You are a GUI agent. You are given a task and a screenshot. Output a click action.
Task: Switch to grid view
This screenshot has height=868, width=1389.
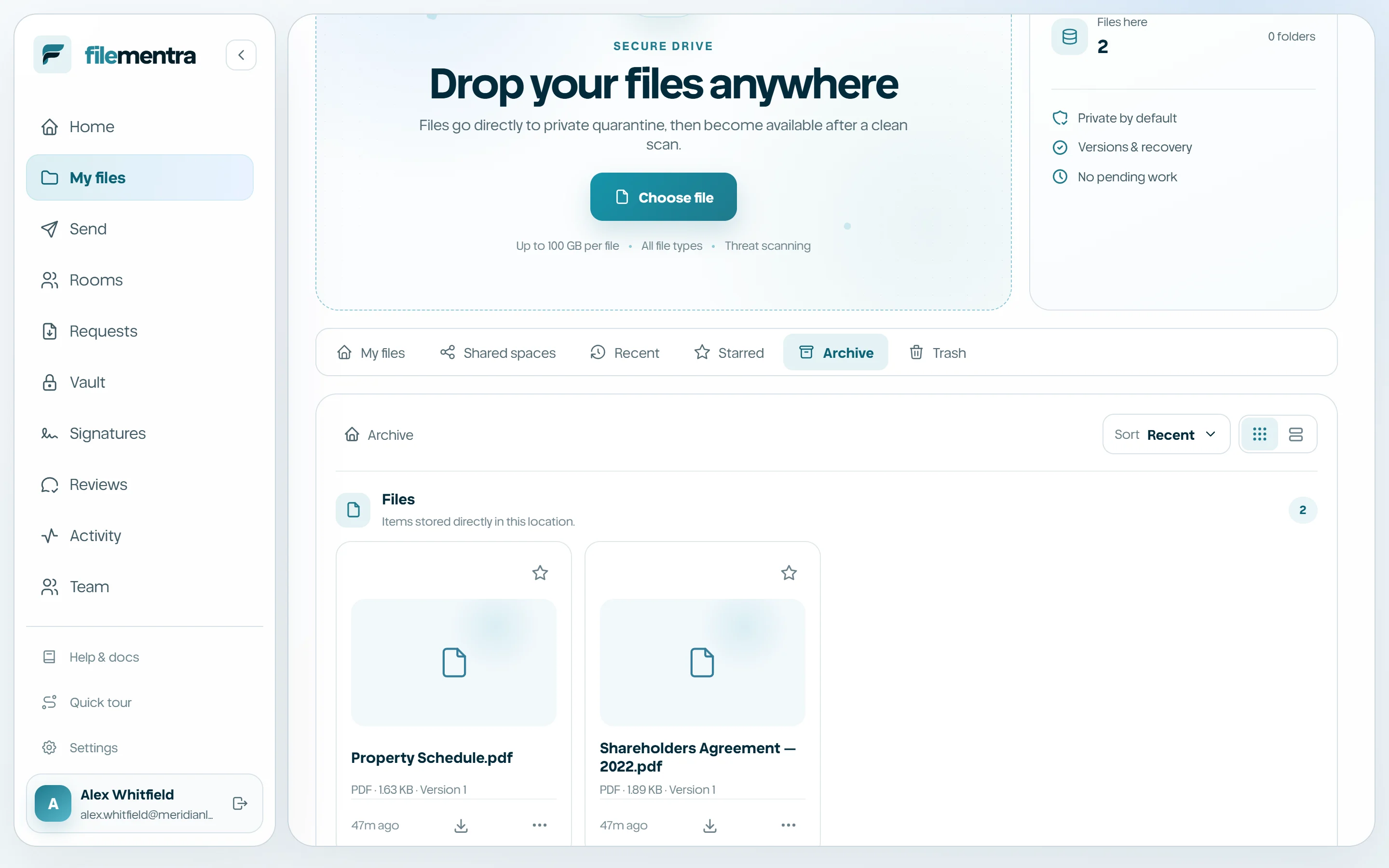1259,434
